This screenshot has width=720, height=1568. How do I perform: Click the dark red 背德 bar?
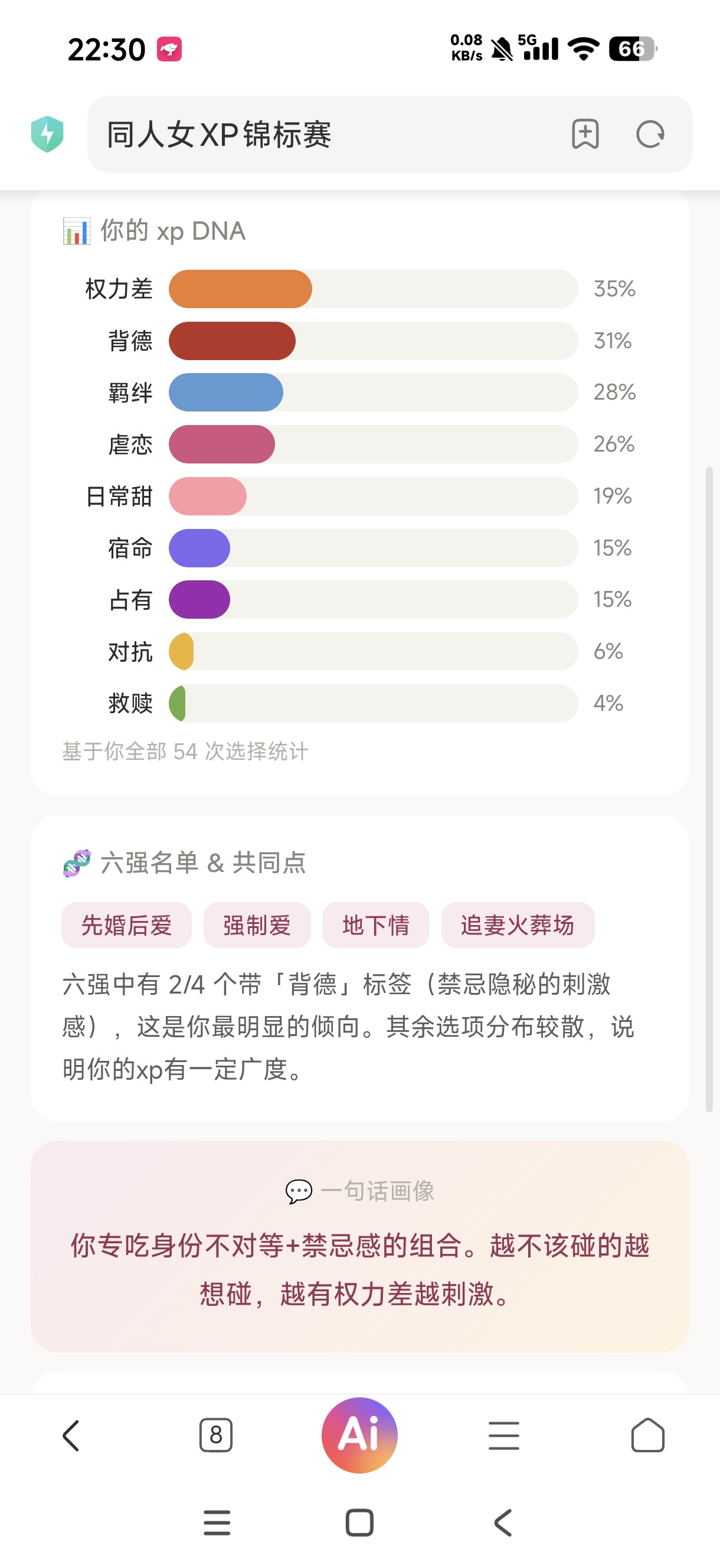pos(232,340)
